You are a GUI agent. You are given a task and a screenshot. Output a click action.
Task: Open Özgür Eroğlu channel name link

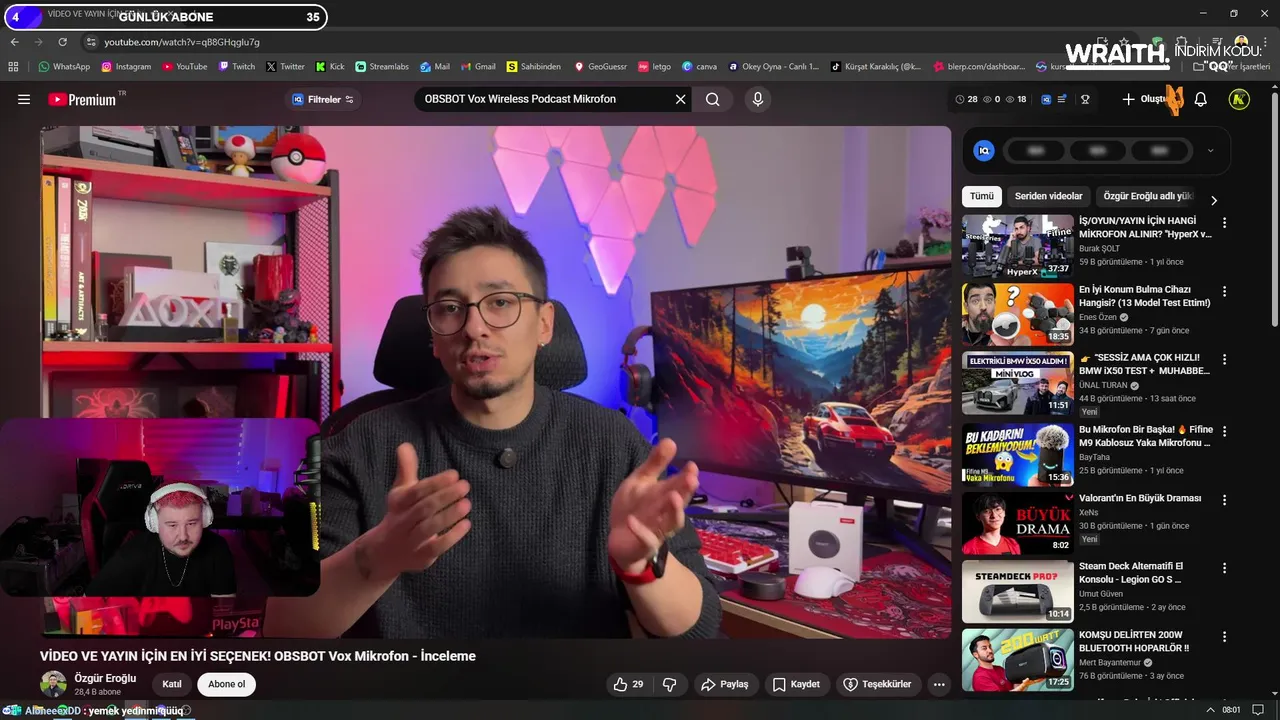(x=105, y=678)
